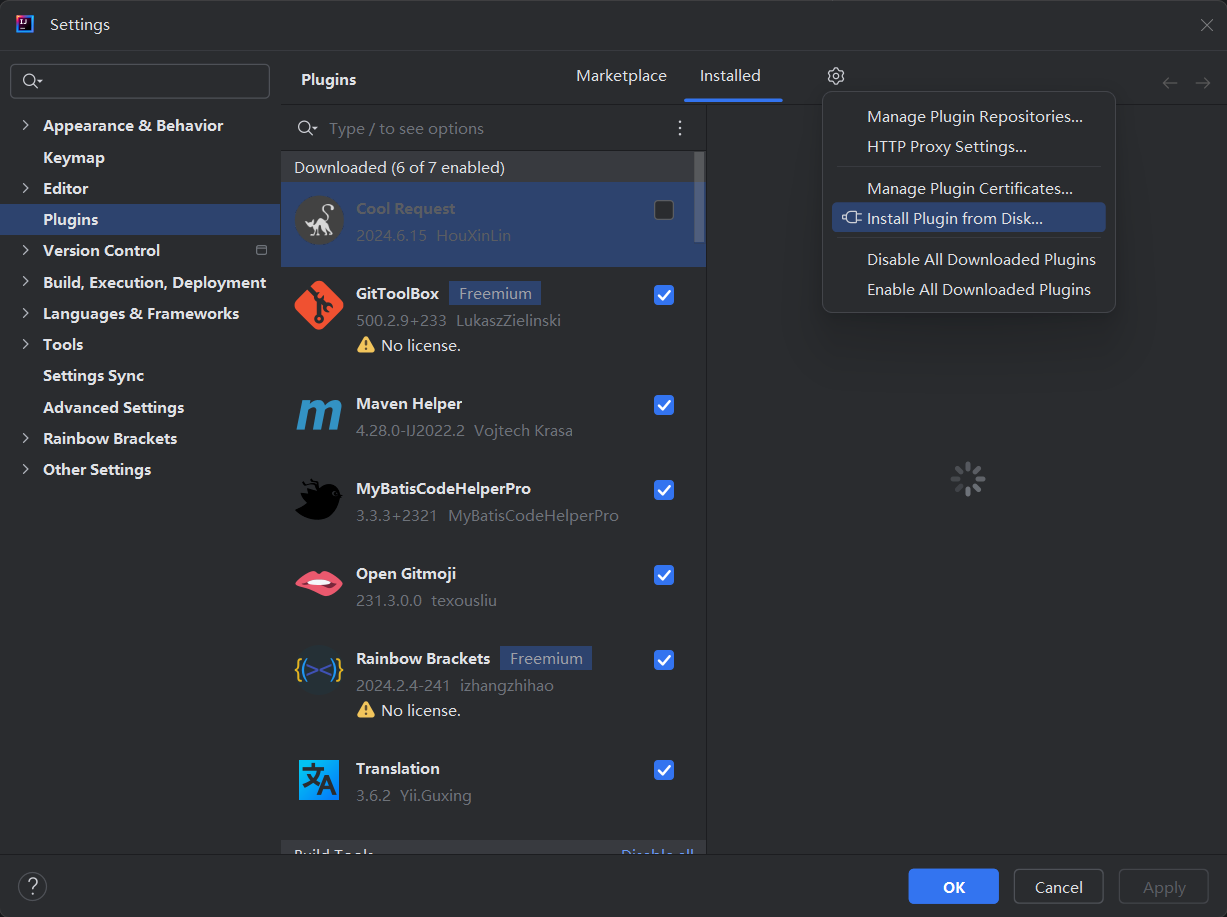Open help with the question mark button

point(32,886)
